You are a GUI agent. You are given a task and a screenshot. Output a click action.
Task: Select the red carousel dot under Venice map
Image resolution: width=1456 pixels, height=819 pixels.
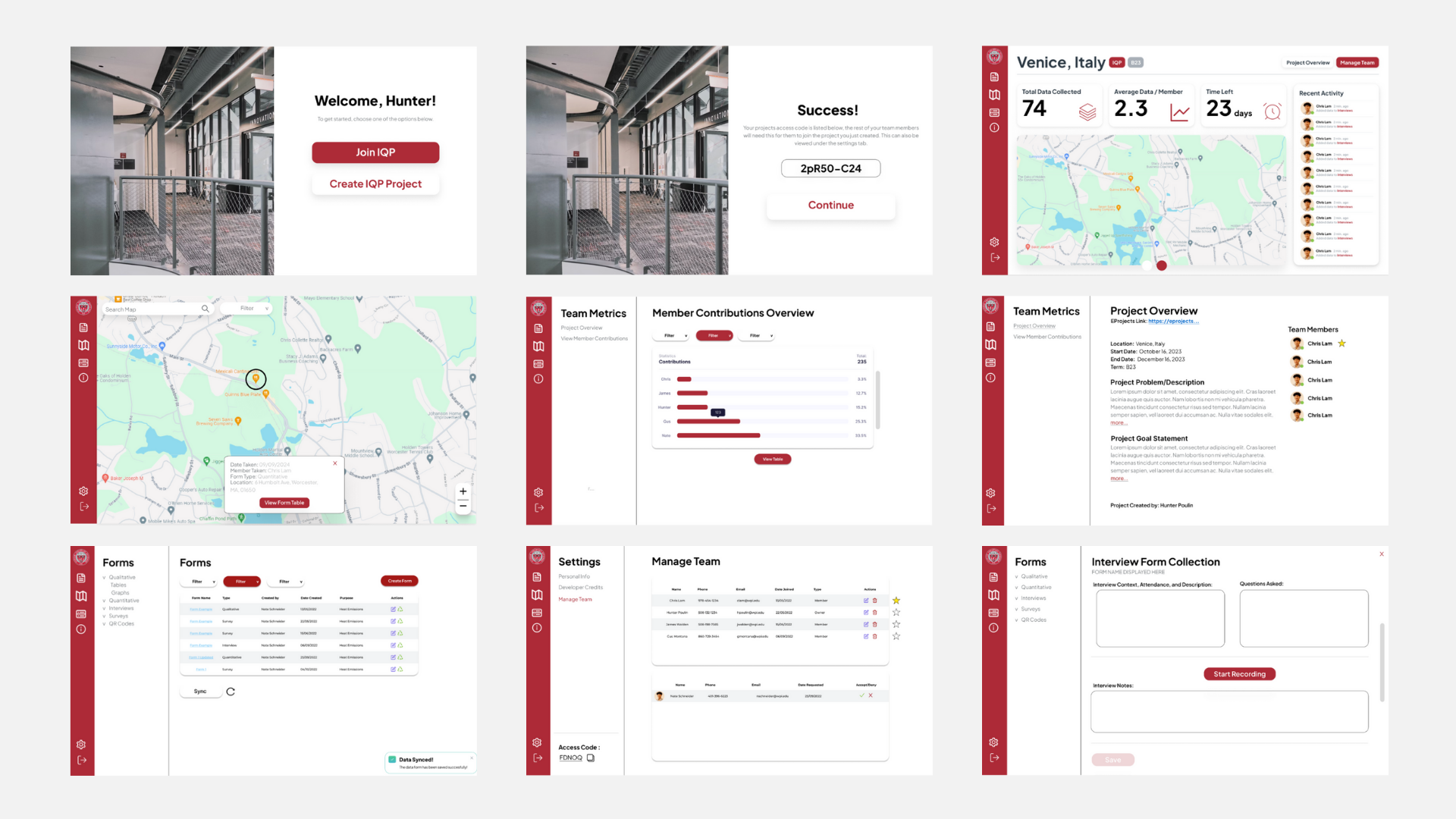coord(1161,265)
